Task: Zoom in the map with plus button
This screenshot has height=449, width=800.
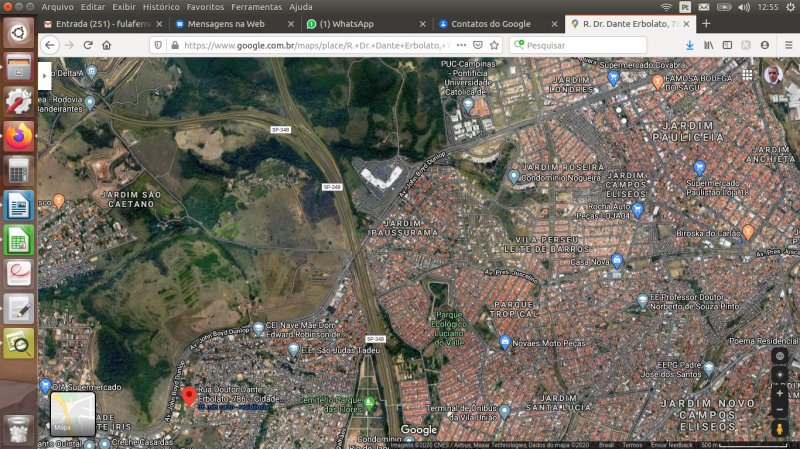Action: (x=779, y=392)
